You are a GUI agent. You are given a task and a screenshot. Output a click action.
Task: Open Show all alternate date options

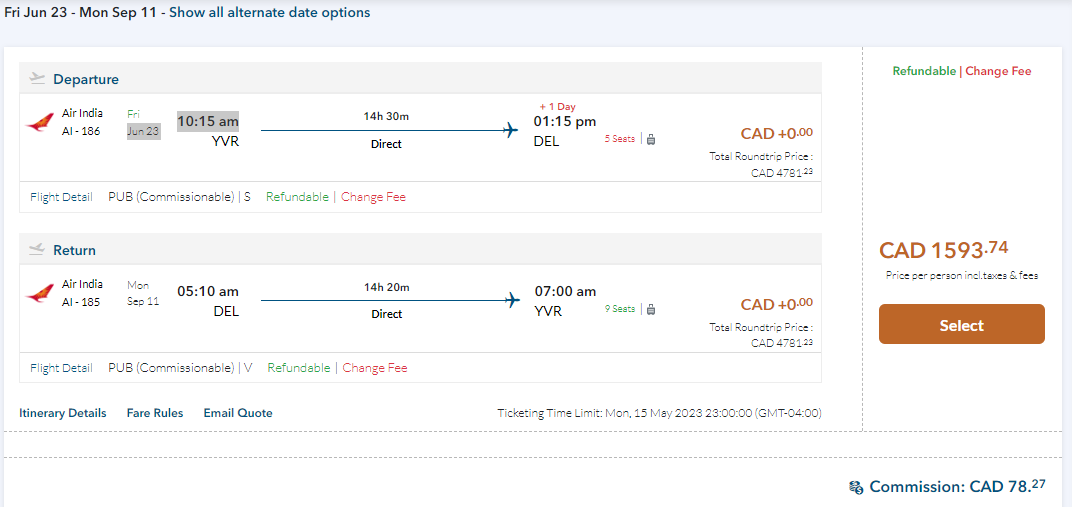(269, 13)
